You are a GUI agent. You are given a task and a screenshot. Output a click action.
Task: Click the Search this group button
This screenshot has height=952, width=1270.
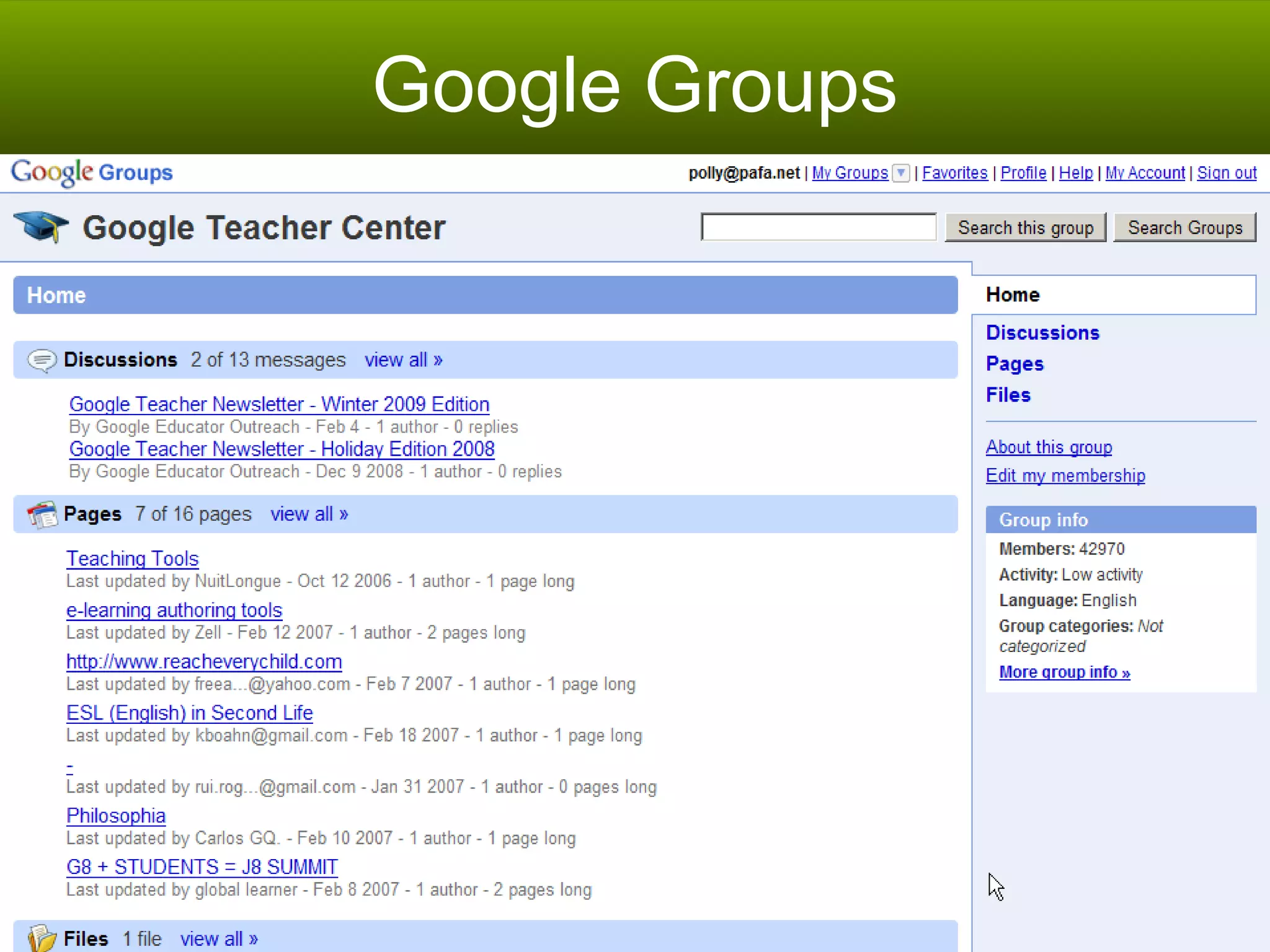click(1026, 227)
